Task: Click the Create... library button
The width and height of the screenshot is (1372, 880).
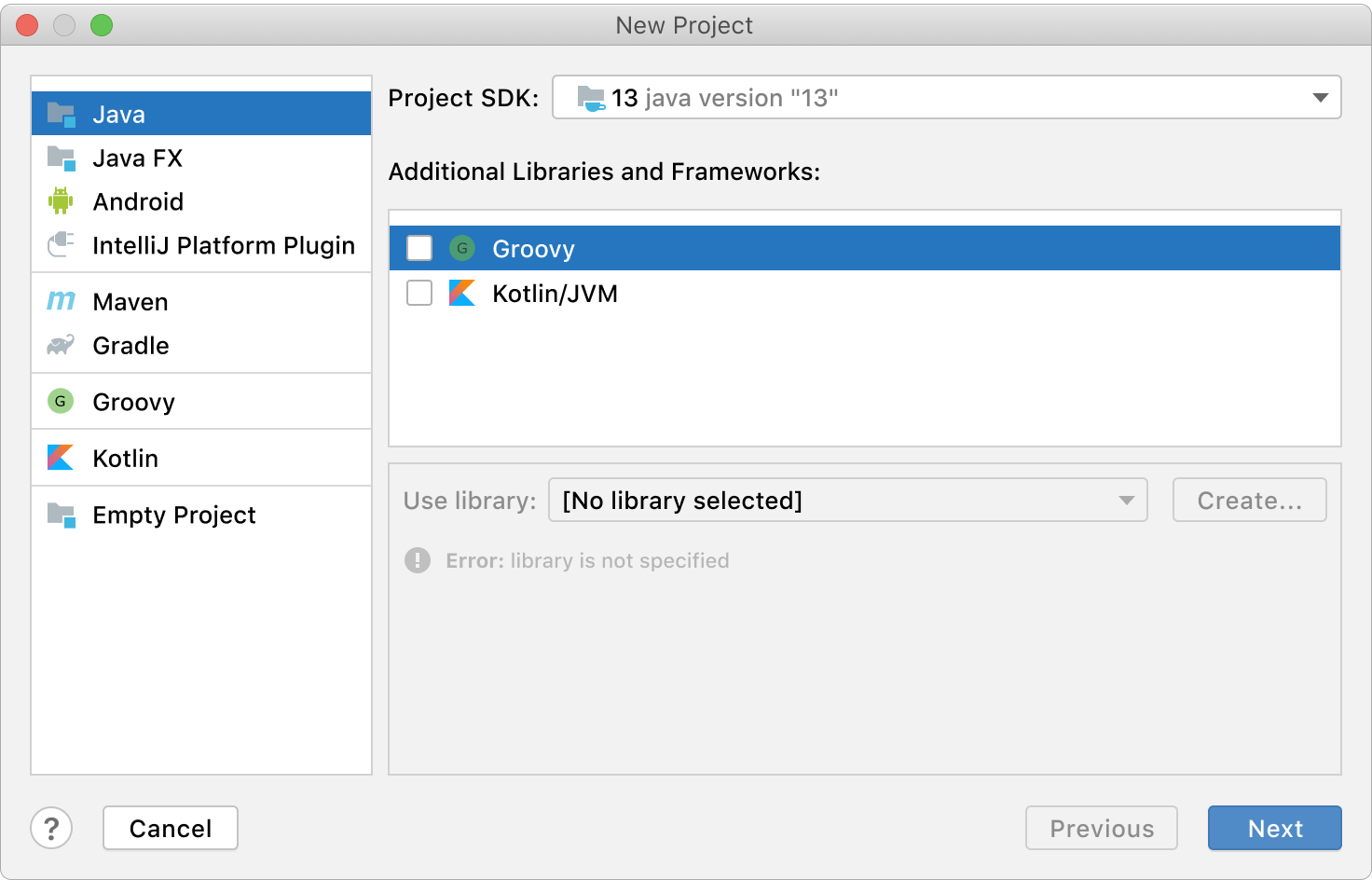Action: point(1249,501)
